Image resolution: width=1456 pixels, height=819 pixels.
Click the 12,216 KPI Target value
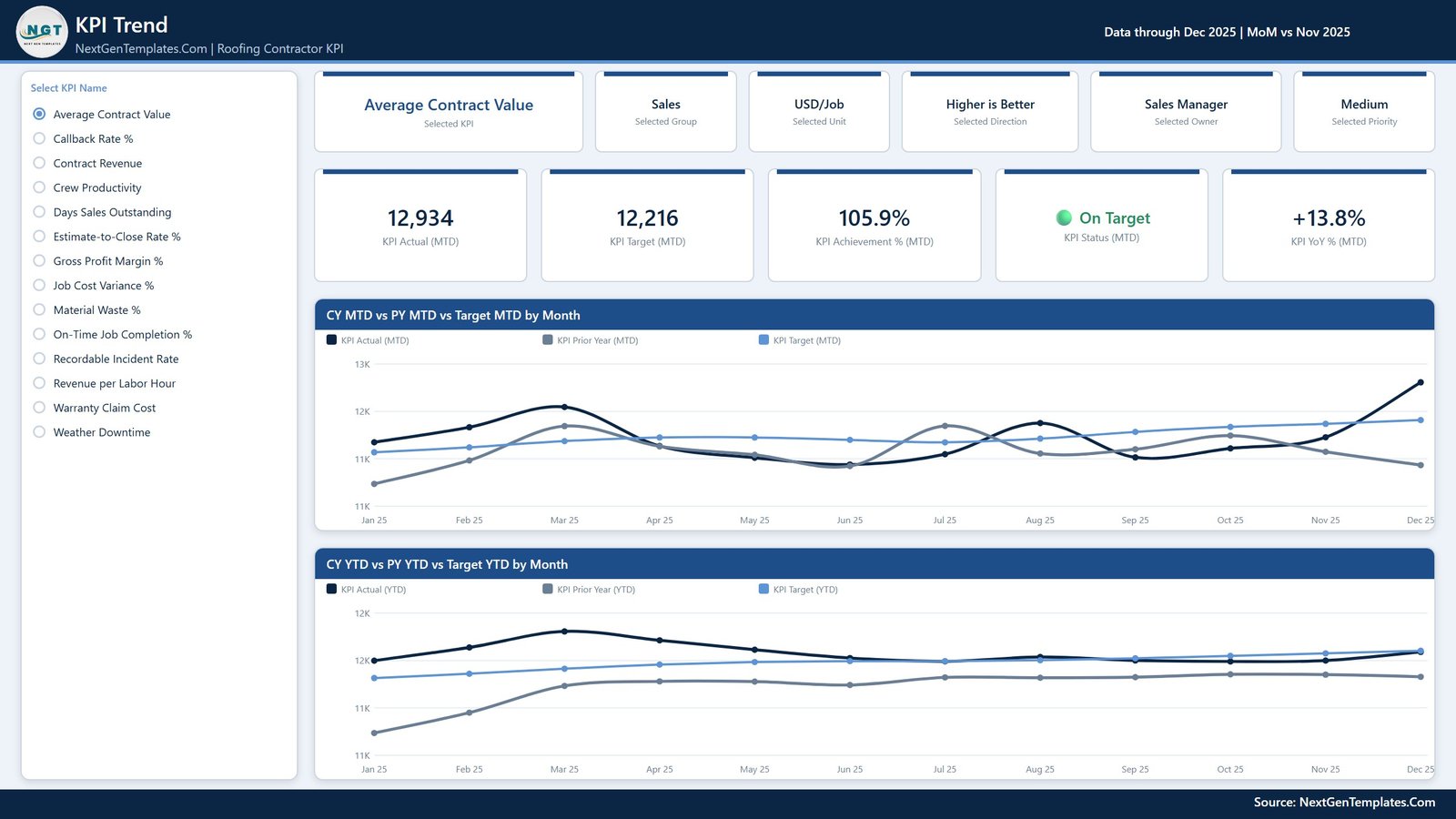click(647, 218)
